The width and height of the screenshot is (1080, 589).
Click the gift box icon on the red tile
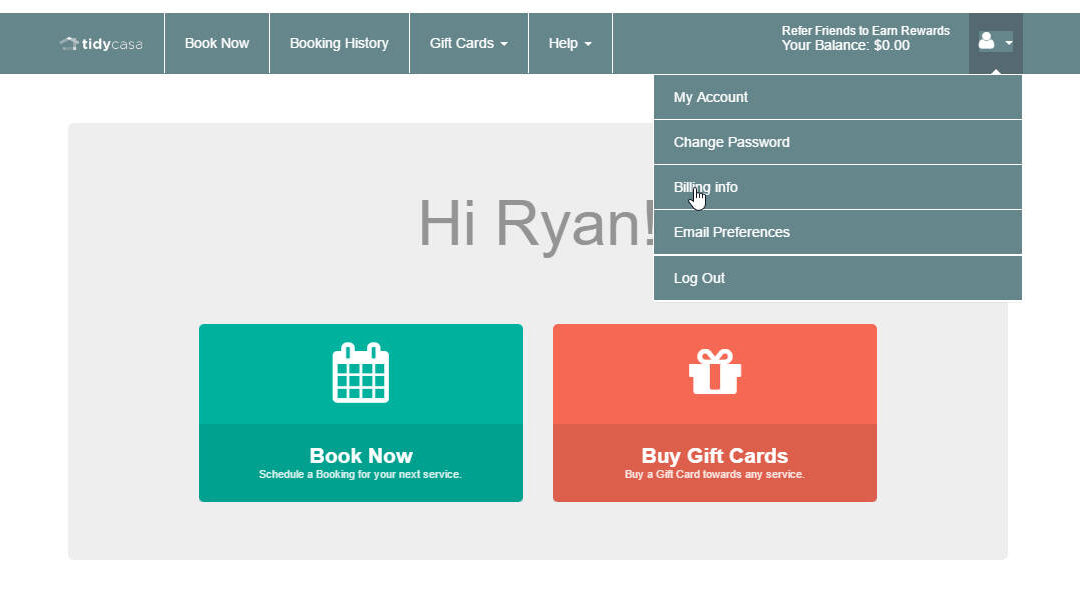tap(714, 372)
